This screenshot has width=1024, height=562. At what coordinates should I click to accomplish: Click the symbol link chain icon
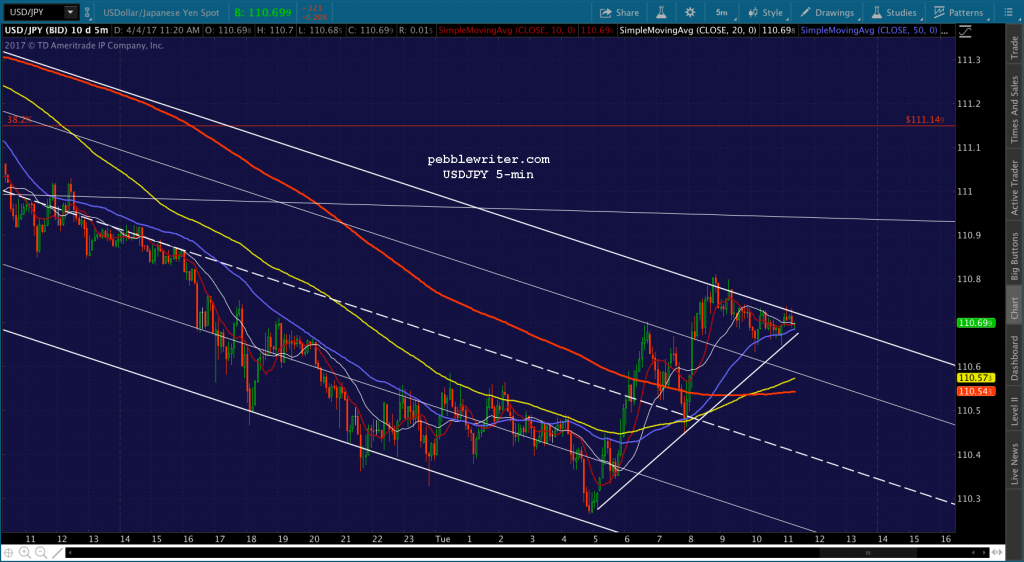click(x=88, y=12)
